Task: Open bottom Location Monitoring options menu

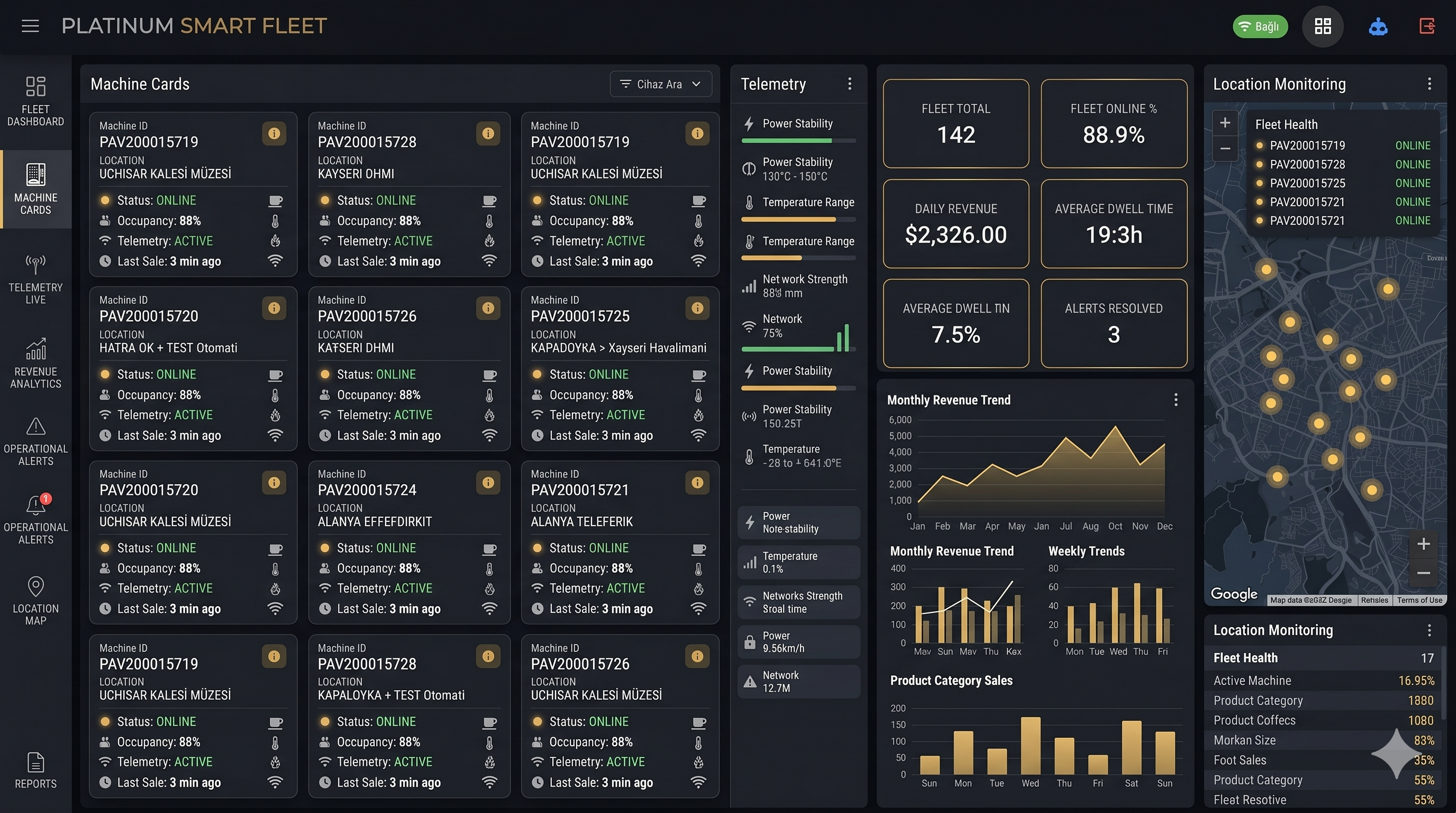Action: point(1429,630)
